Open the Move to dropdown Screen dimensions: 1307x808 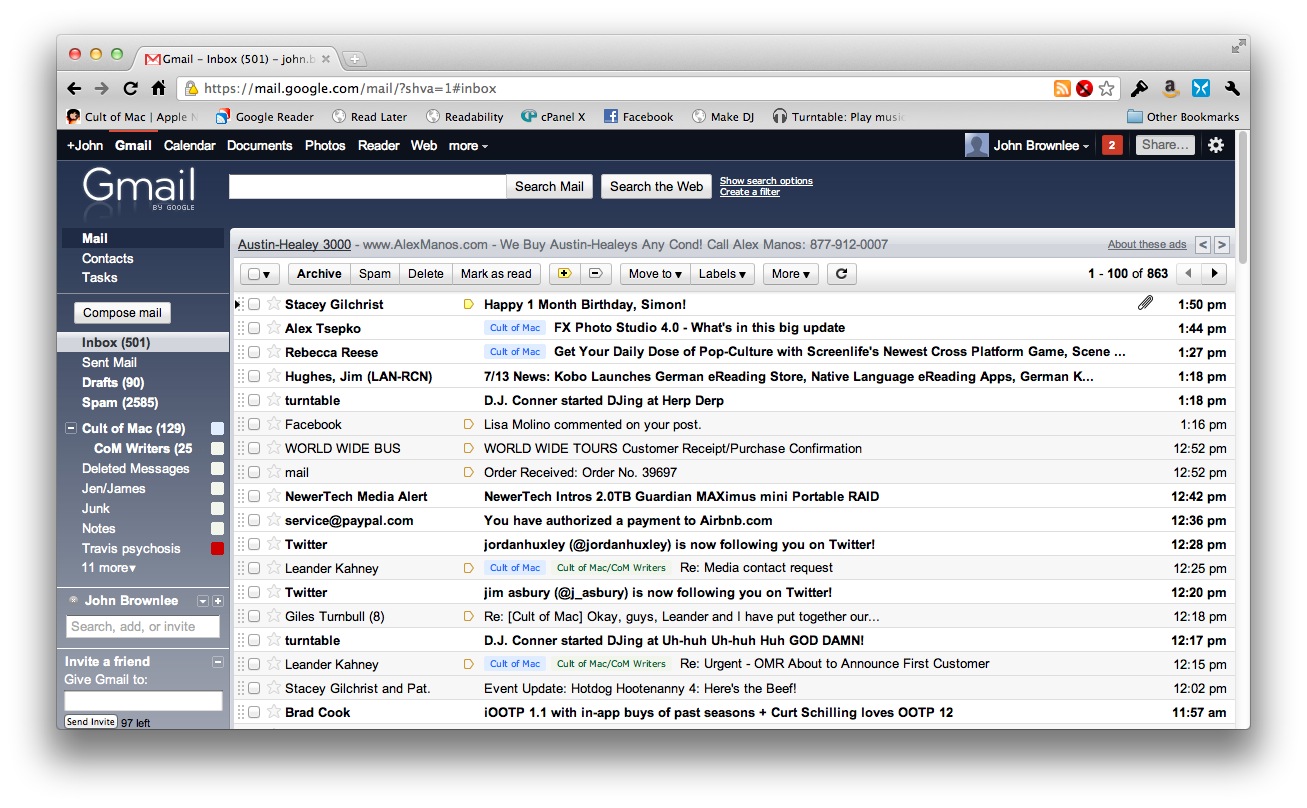(x=655, y=274)
